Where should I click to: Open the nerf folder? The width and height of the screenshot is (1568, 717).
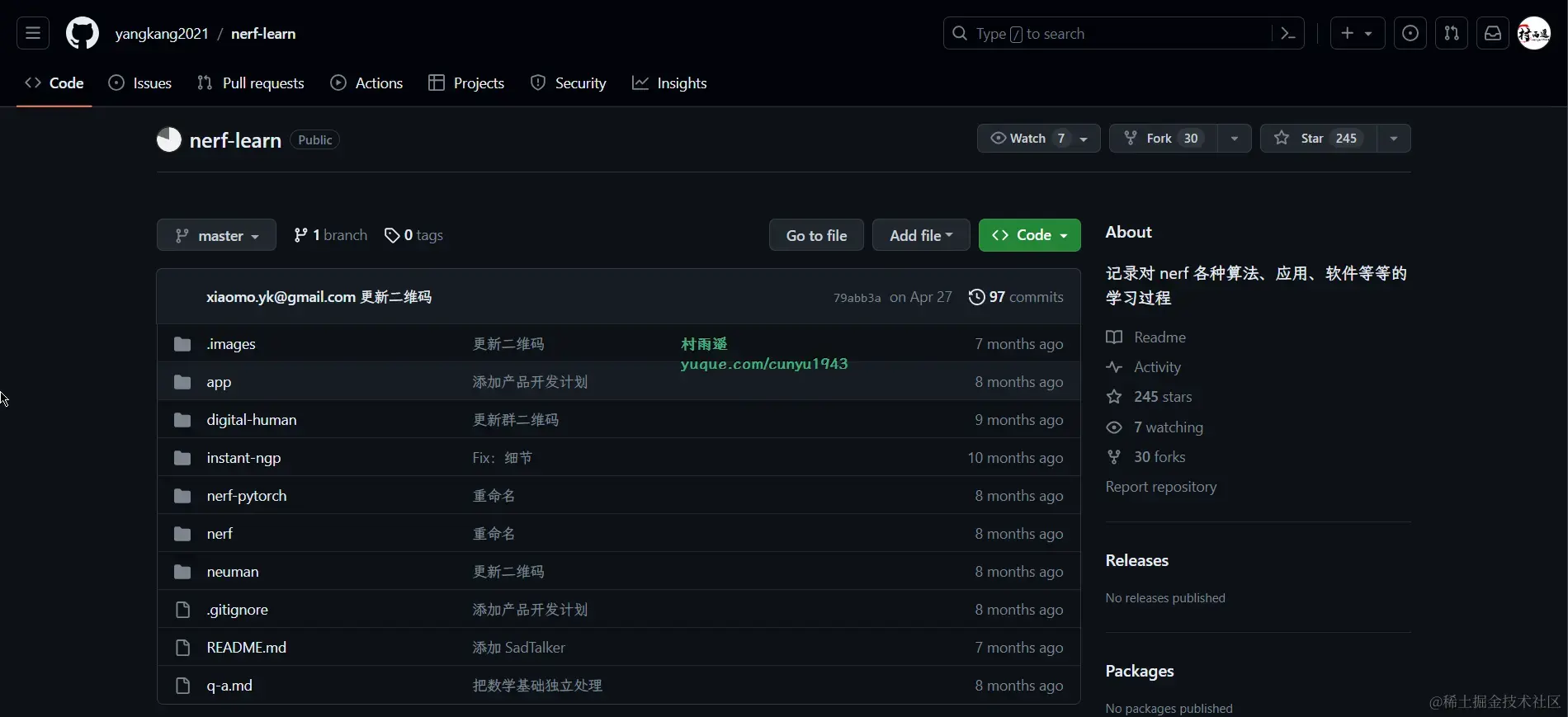(220, 534)
